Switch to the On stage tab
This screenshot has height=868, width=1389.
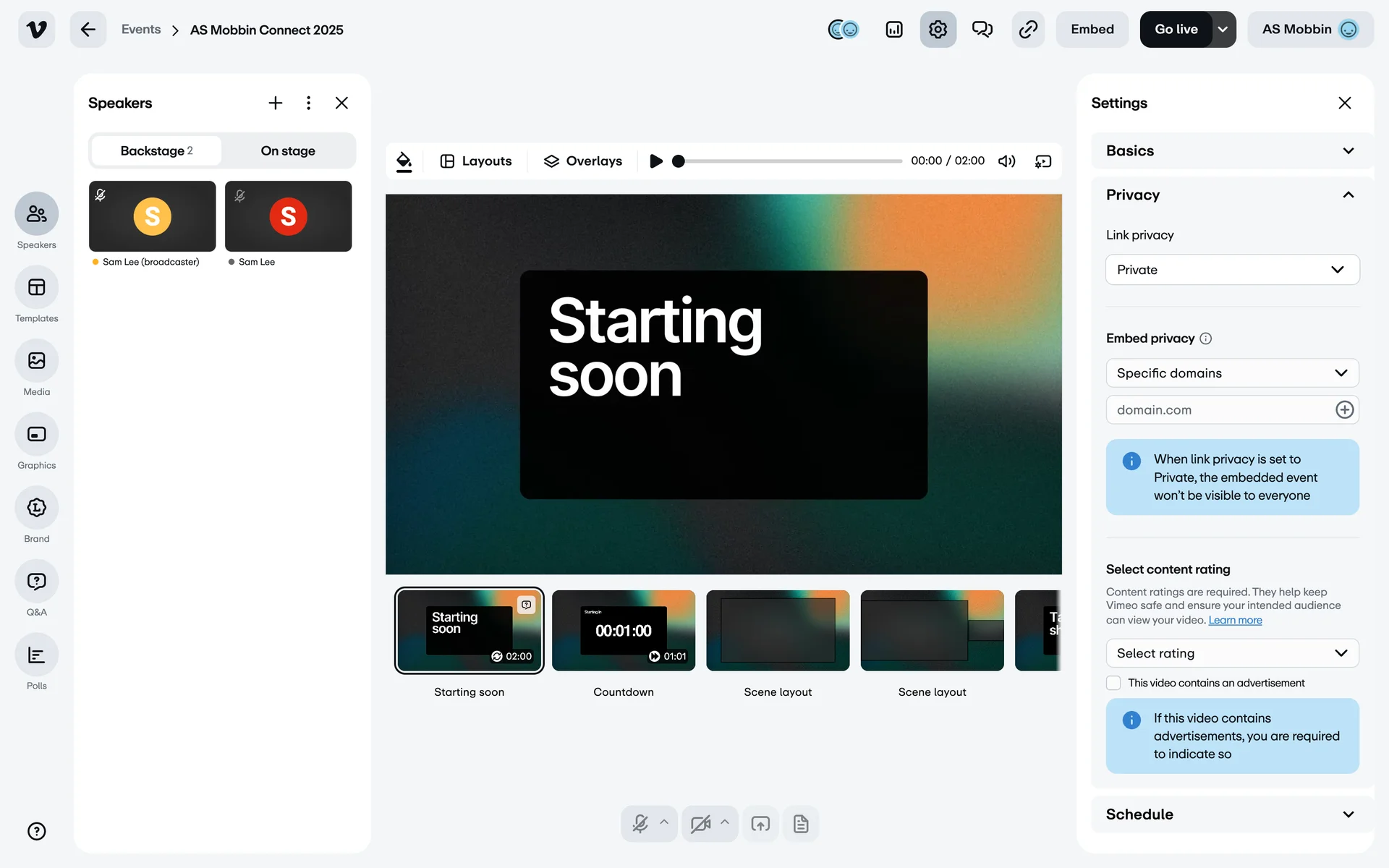coord(288,151)
